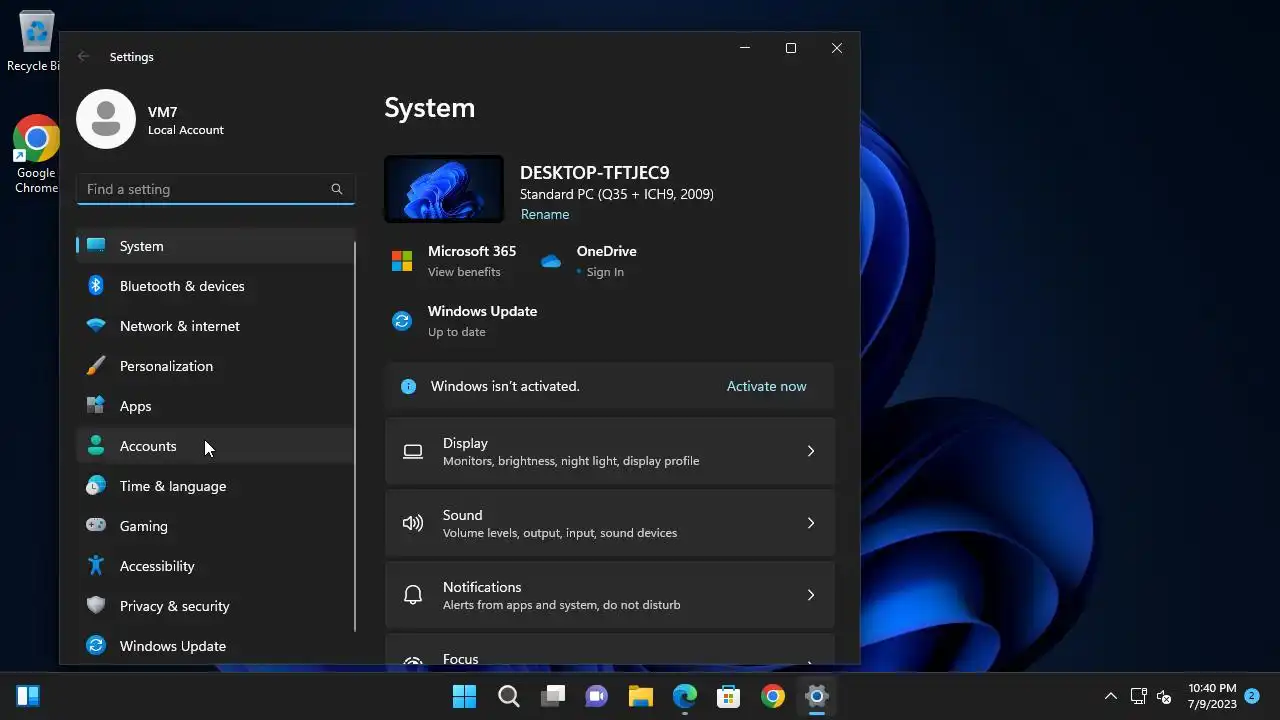Launch Microsoft Edge from taskbar
The width and height of the screenshot is (1280, 720).
(x=685, y=696)
